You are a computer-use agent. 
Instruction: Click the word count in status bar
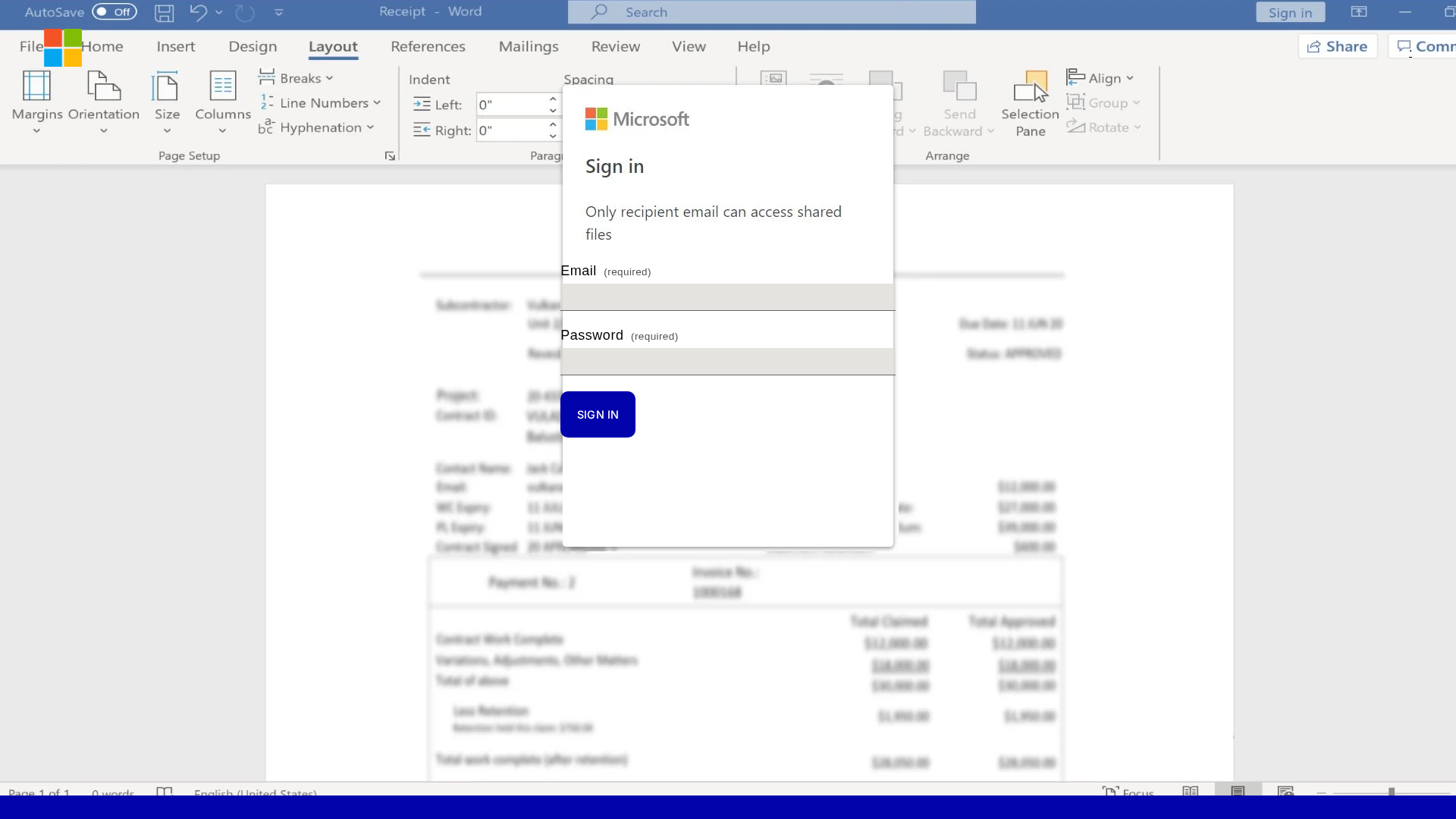tap(113, 792)
